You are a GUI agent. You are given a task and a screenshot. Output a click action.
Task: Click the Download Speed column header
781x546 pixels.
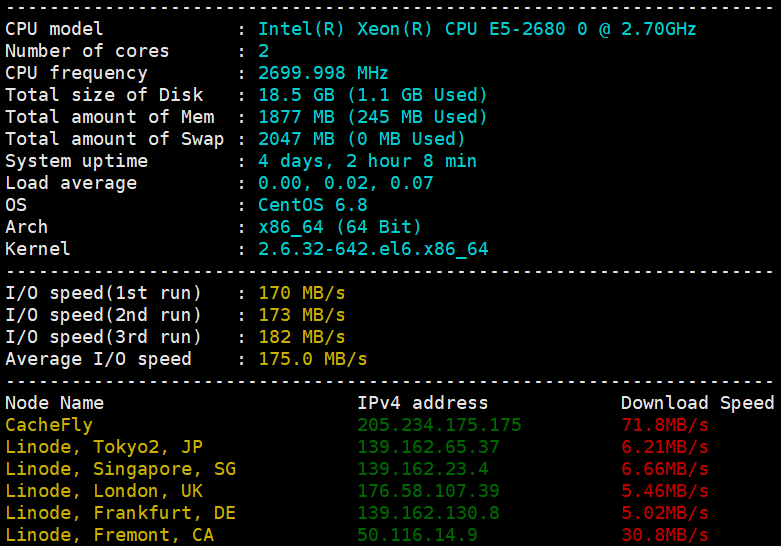click(697, 403)
